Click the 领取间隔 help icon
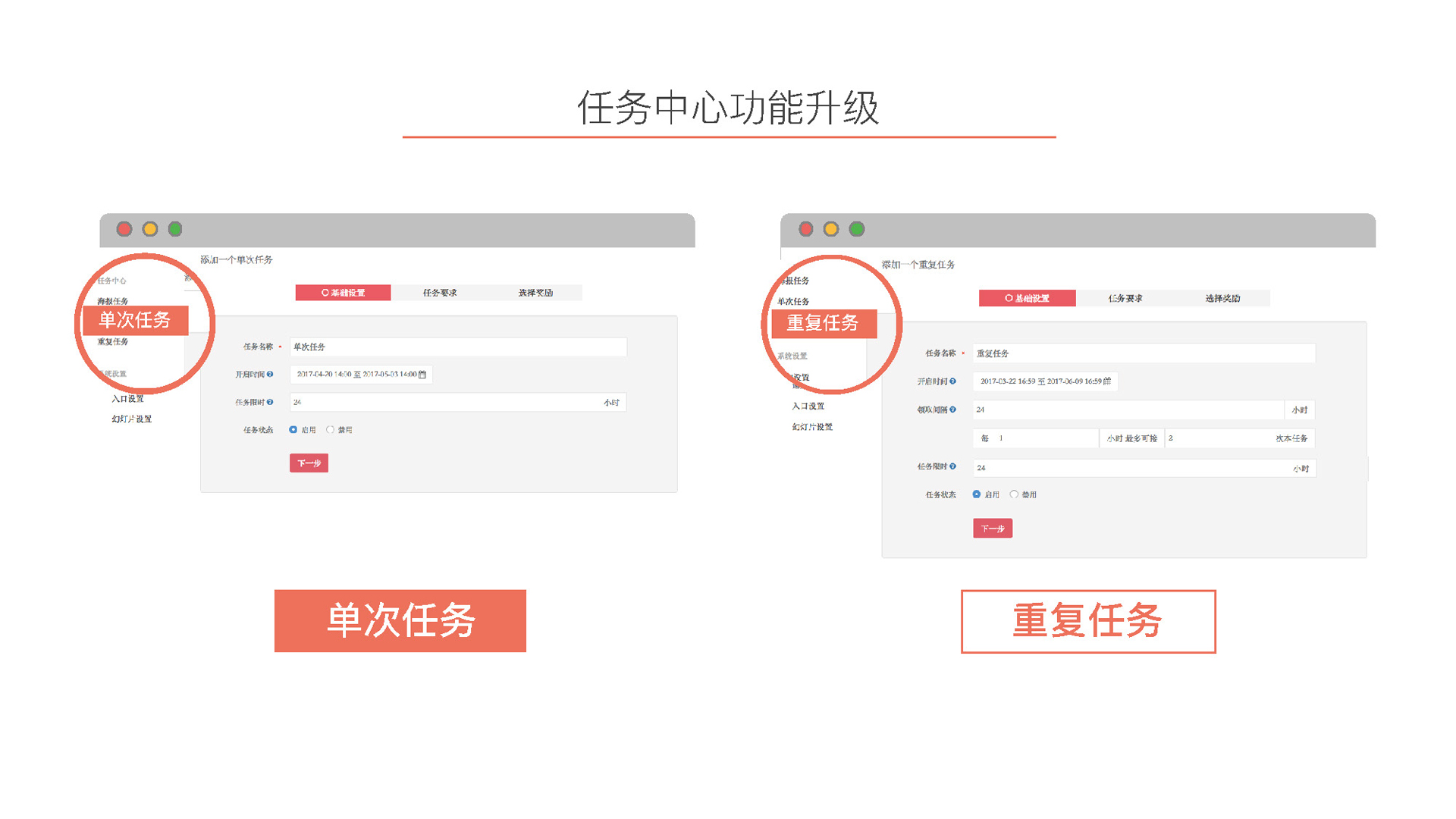The width and height of the screenshot is (1456, 819). point(952,409)
